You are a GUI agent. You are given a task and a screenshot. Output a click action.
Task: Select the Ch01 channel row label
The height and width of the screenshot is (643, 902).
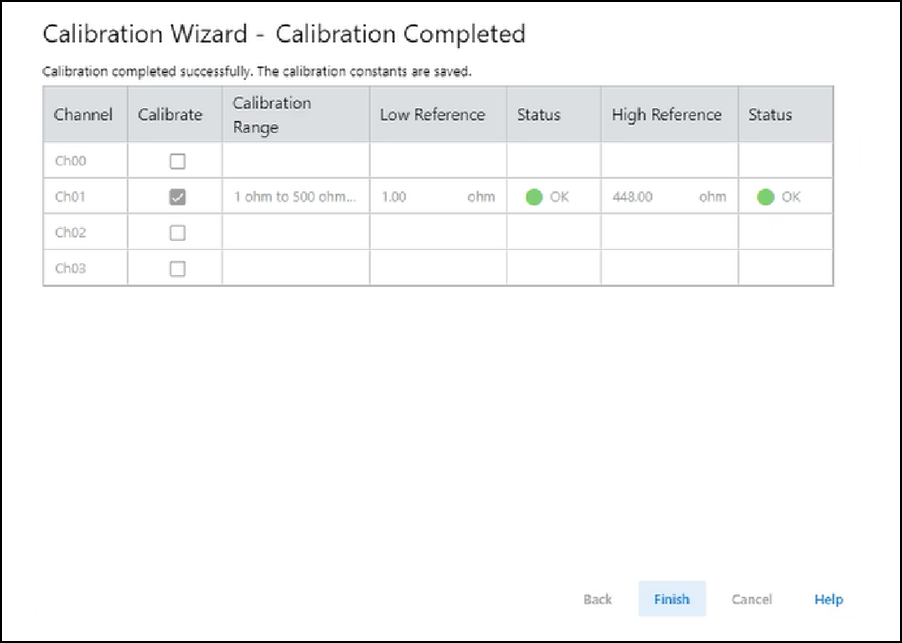coord(70,197)
